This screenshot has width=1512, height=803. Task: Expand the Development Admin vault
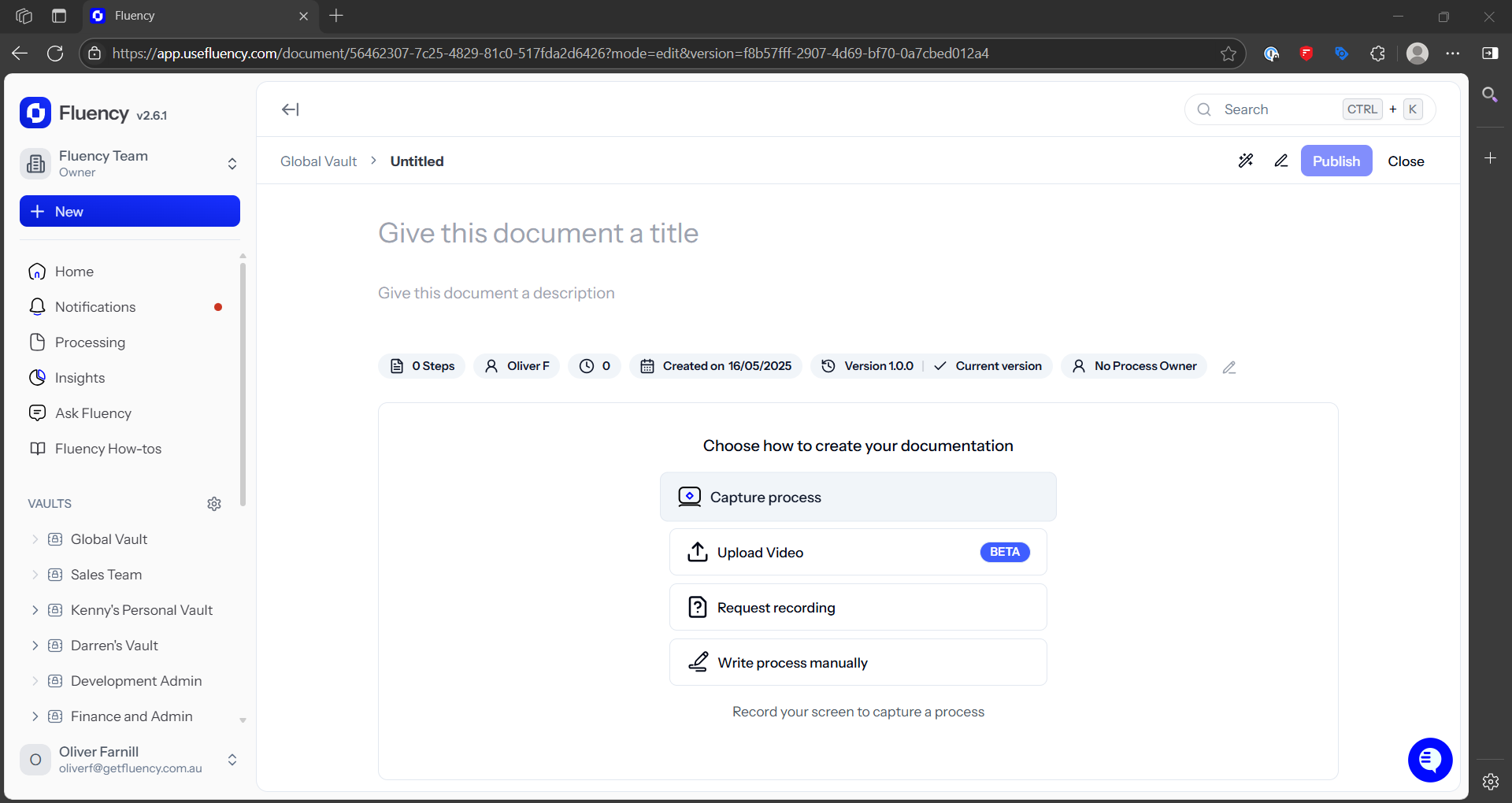tap(35, 681)
